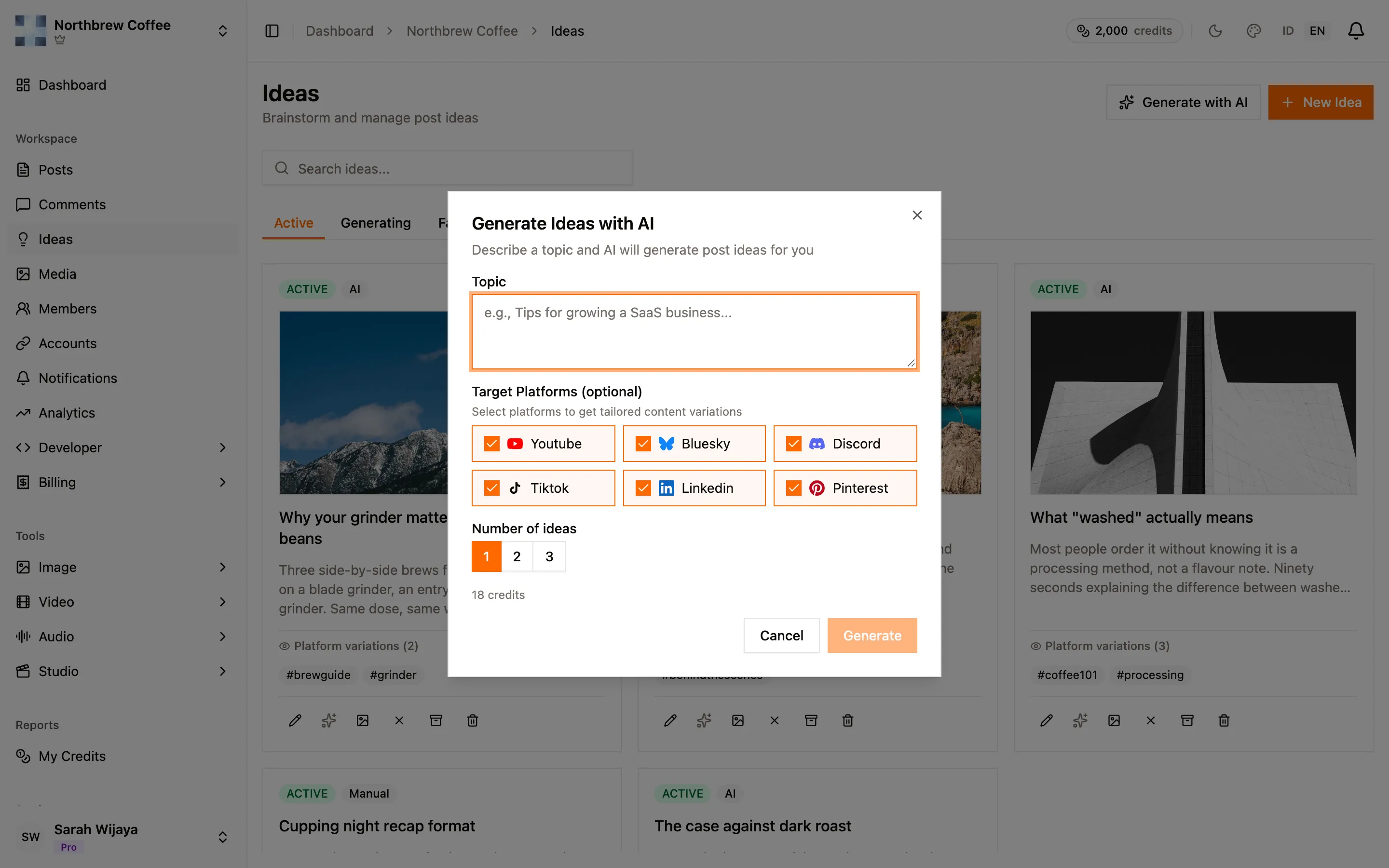Show platform variations (3) on washed card
The width and height of the screenshot is (1389, 868).
click(1100, 646)
